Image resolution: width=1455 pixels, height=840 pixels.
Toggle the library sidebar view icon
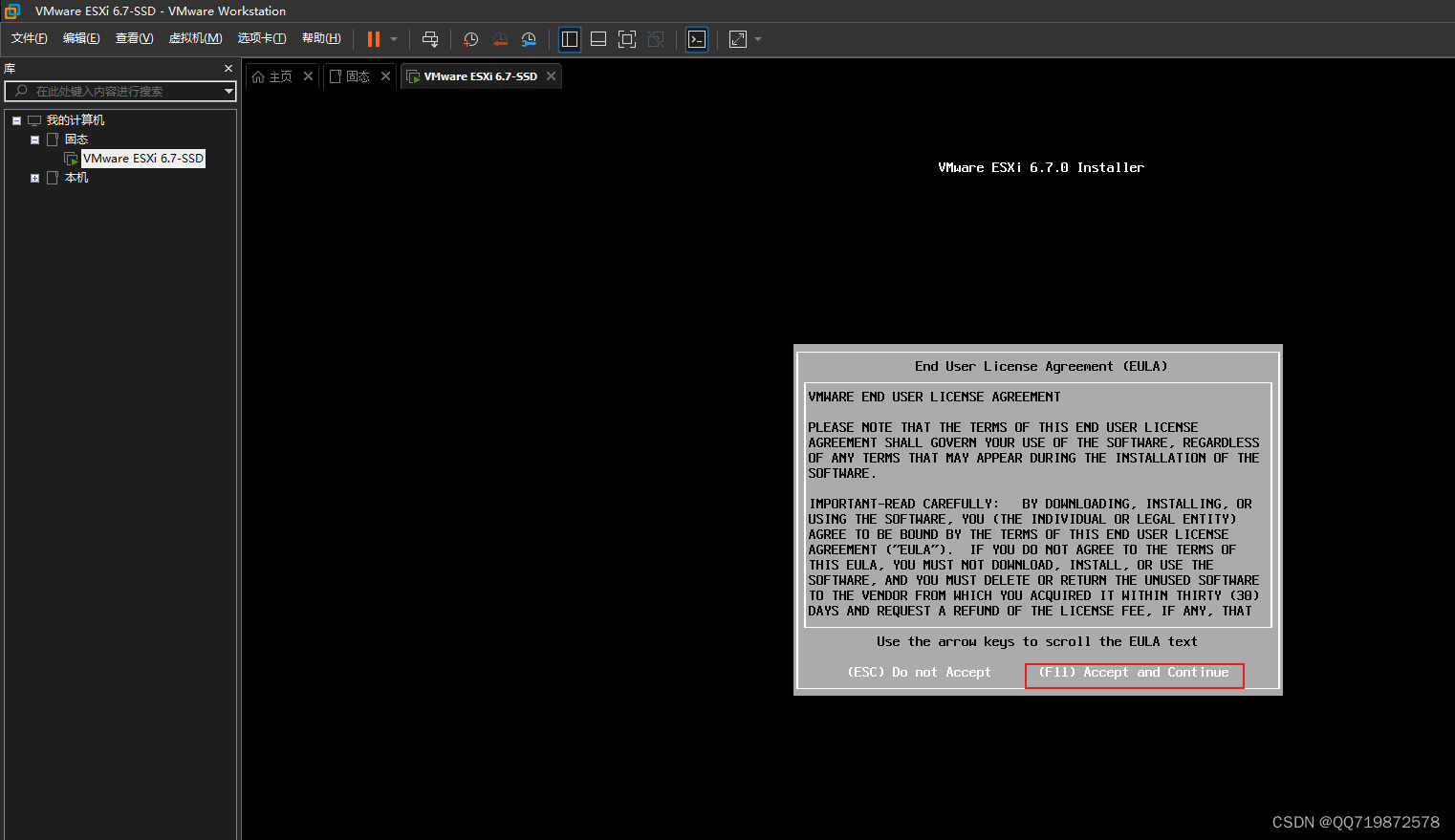[x=570, y=39]
